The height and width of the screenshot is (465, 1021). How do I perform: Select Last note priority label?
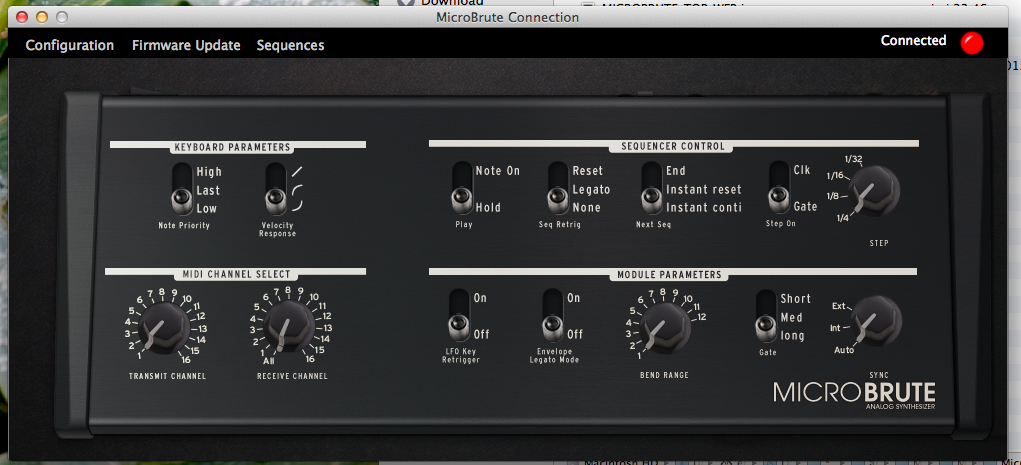point(208,190)
